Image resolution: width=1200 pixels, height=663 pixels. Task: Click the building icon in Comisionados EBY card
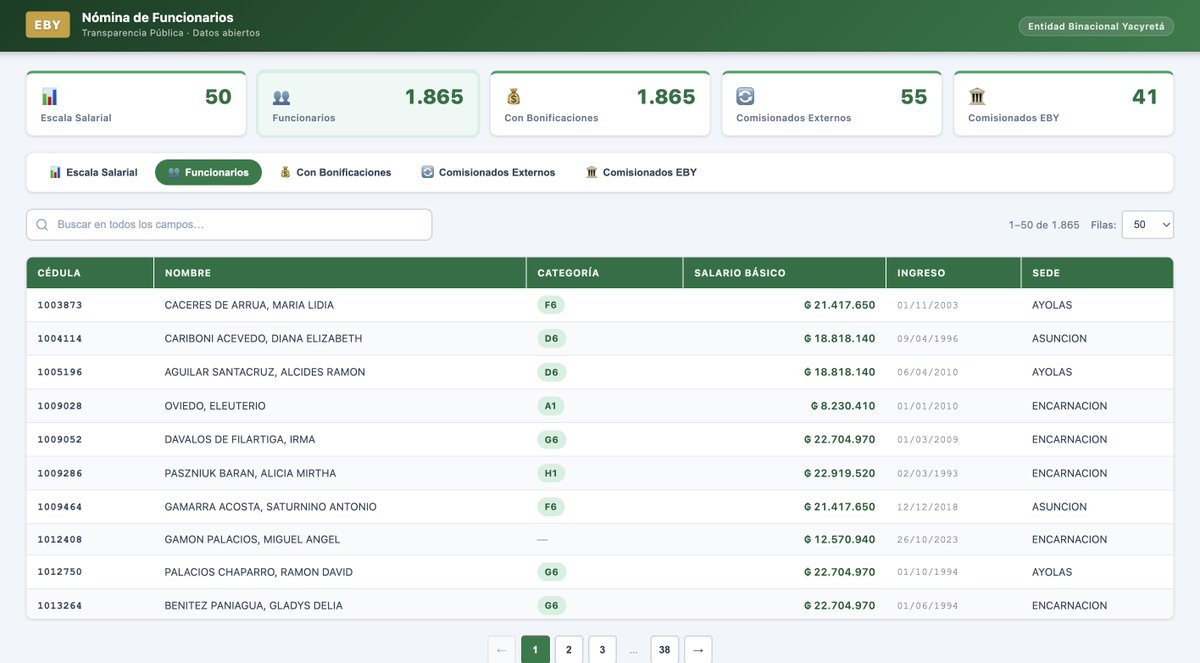[x=977, y=97]
